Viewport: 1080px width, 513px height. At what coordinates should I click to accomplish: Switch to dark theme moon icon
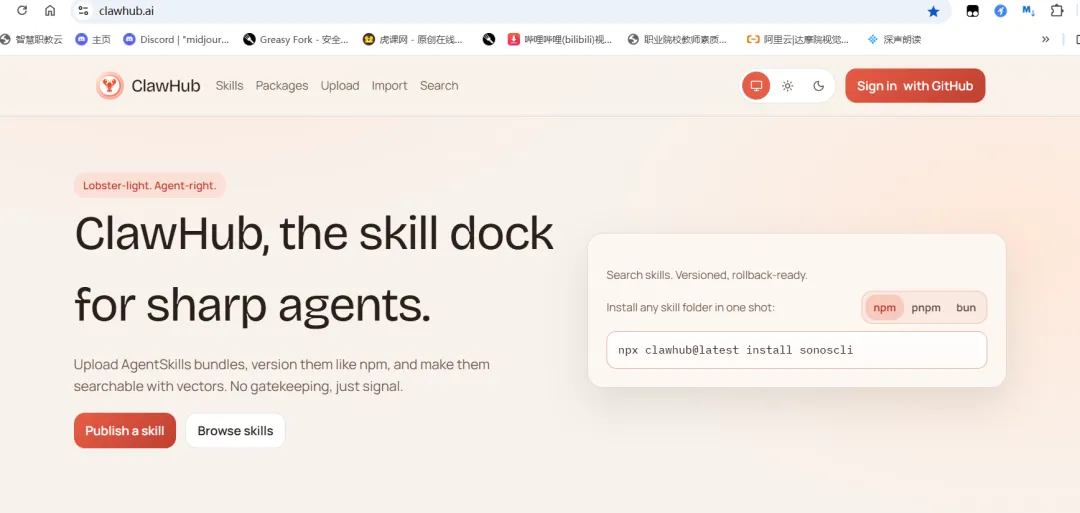(819, 85)
